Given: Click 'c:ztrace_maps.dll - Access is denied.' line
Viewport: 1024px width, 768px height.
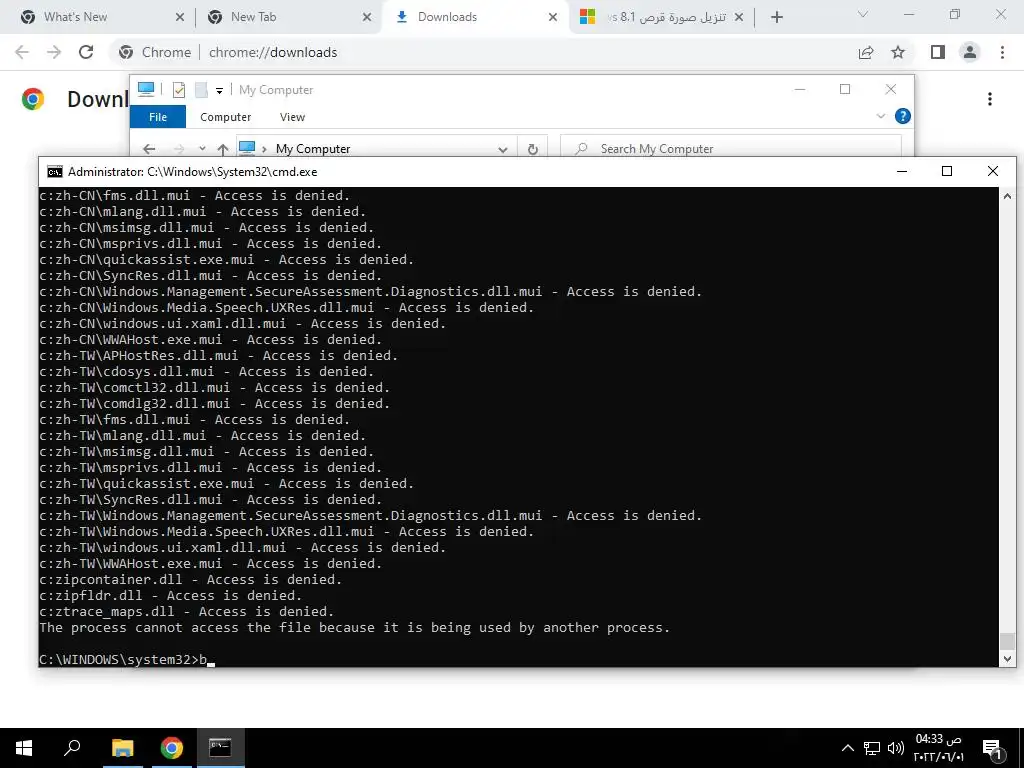Looking at the screenshot, I should coord(187,612).
